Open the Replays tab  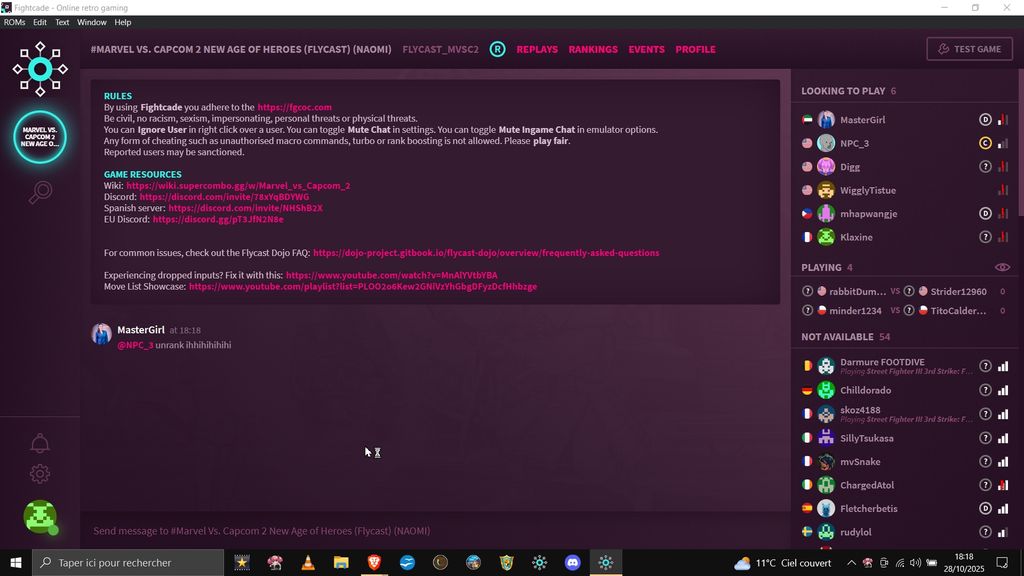[x=537, y=49]
